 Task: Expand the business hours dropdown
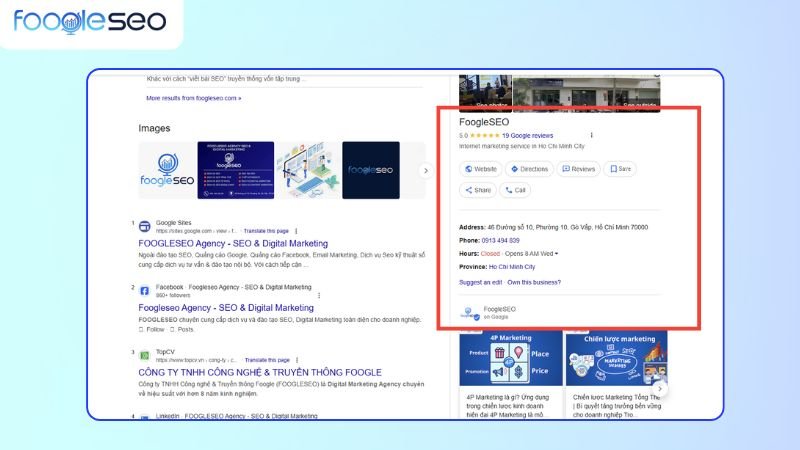tap(556, 254)
